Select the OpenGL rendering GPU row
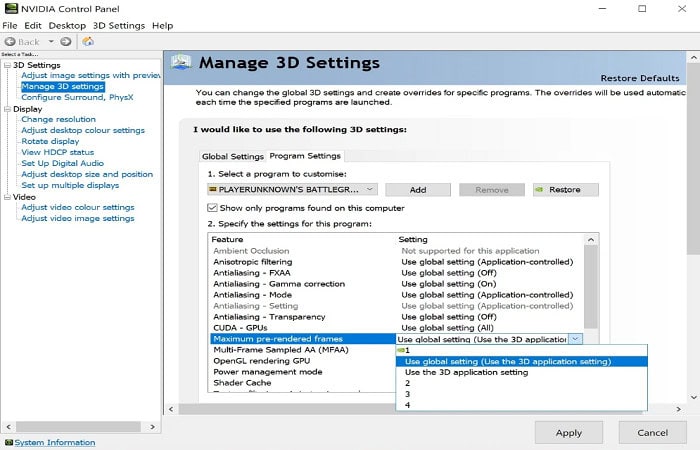 (x=303, y=361)
